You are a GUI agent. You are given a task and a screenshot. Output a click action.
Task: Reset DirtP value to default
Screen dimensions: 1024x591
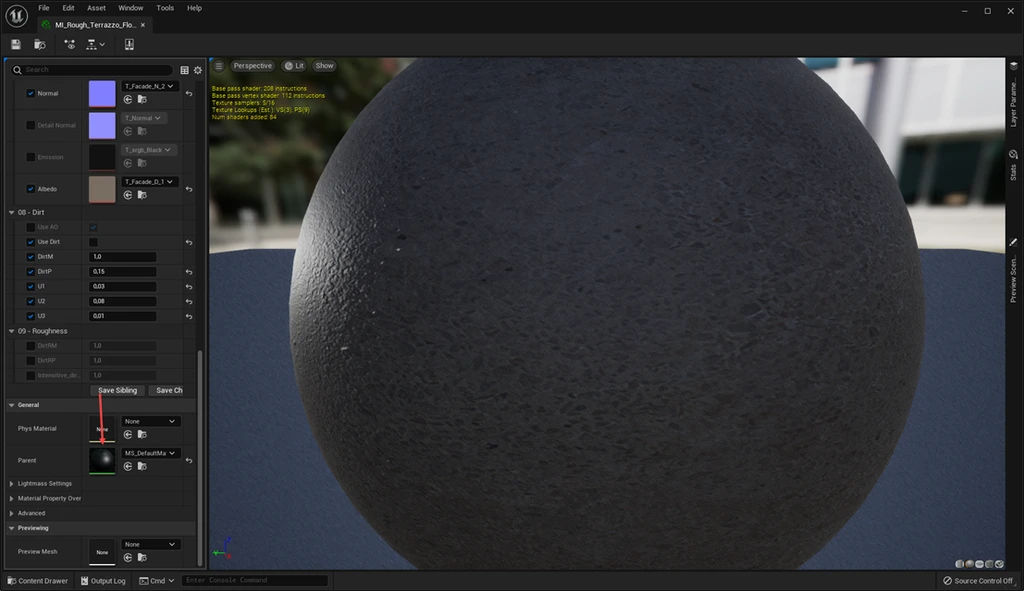[189, 272]
